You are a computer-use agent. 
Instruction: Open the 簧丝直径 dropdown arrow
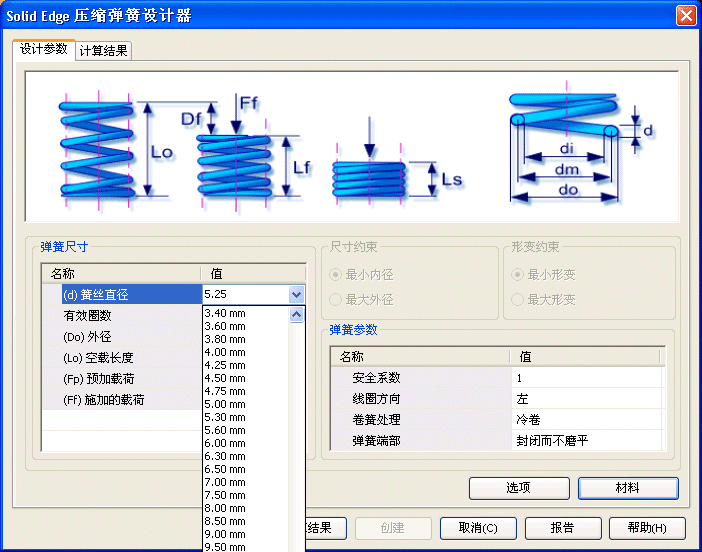tap(296, 295)
